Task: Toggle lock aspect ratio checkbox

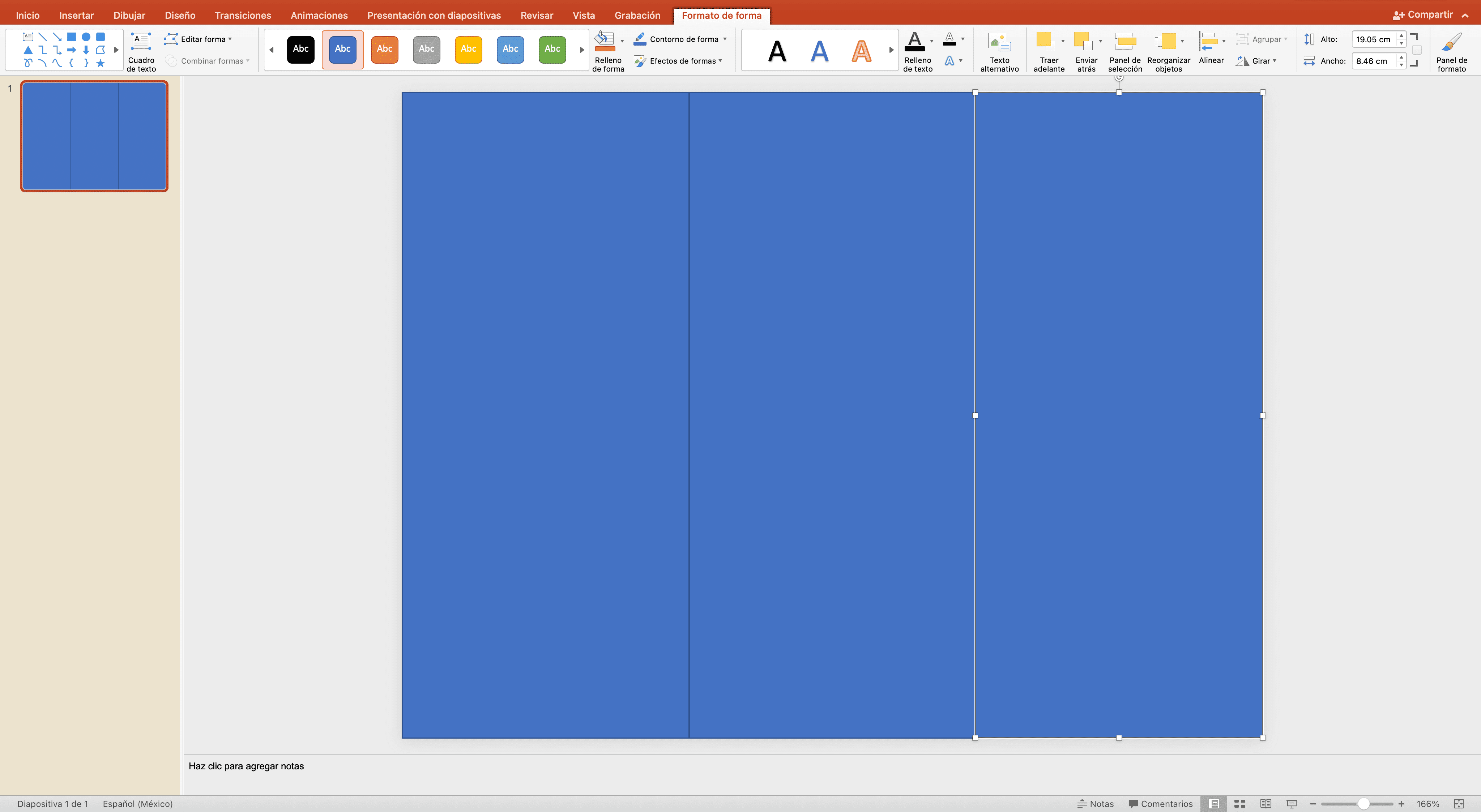Action: (1417, 50)
